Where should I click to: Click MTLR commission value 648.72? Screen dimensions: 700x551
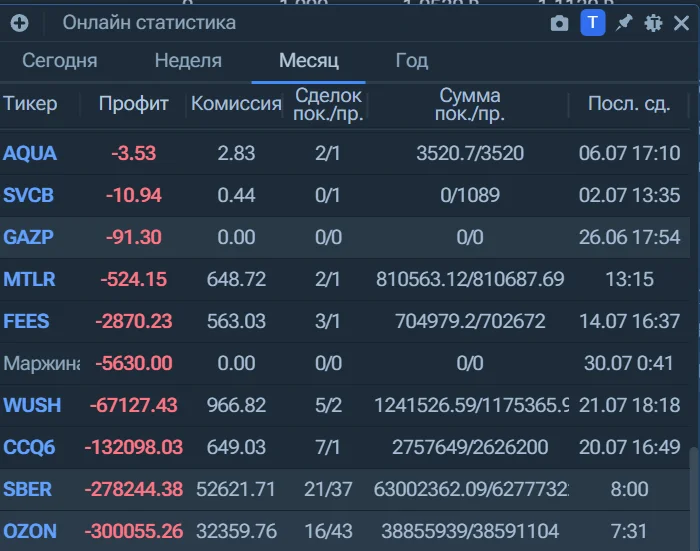[236, 279]
